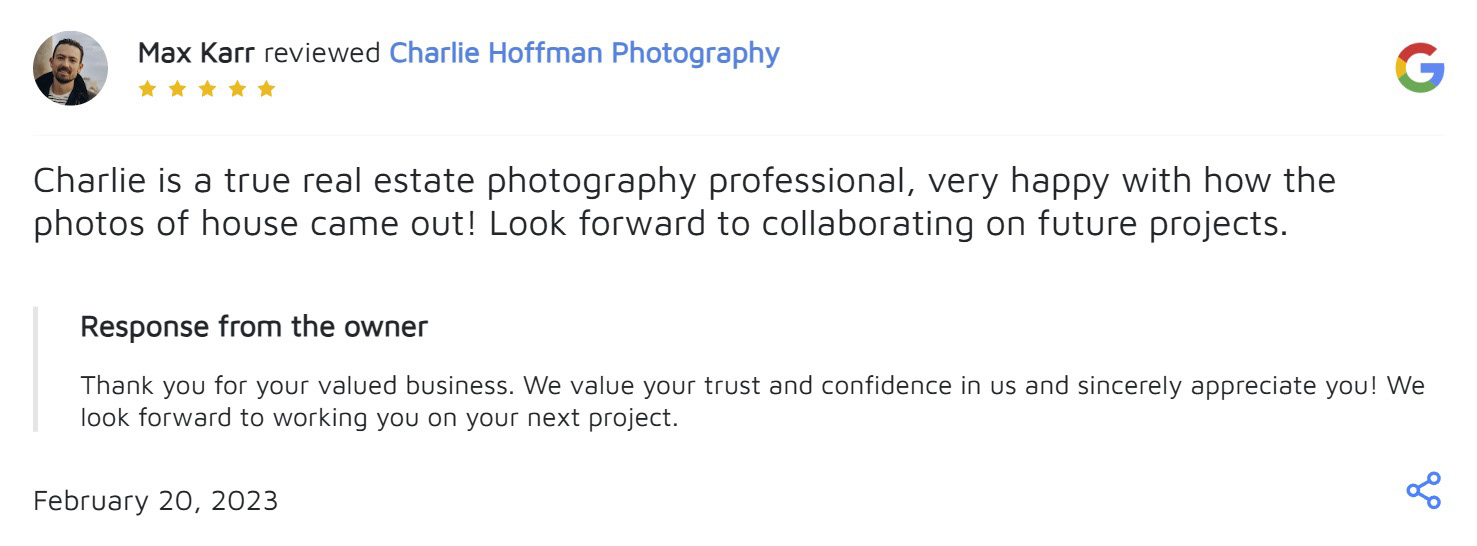Click the word "reviewed" in header
The image size is (1477, 546).
point(322,53)
